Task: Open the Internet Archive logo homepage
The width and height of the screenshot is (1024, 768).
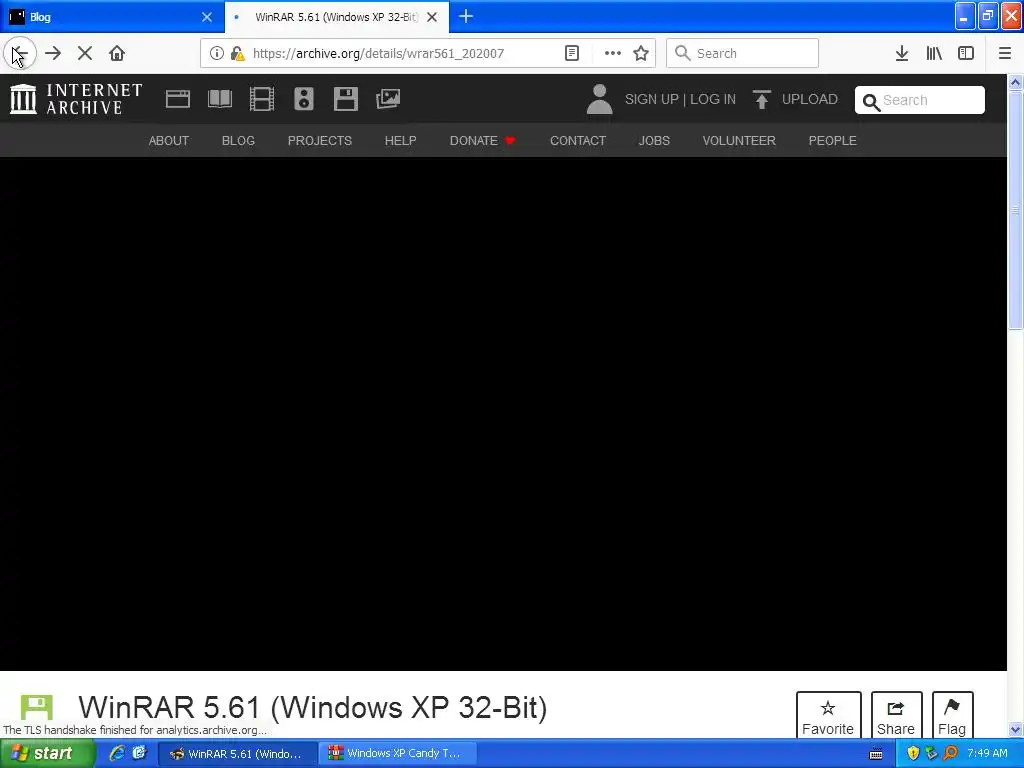Action: [x=76, y=99]
